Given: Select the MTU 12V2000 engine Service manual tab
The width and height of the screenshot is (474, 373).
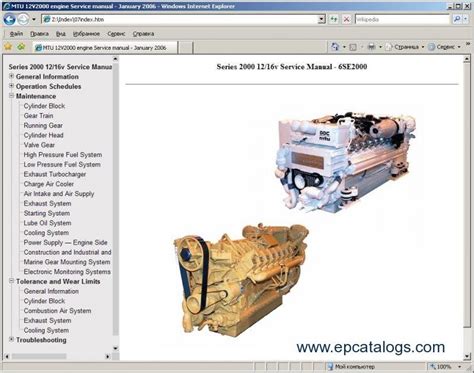Looking at the screenshot, I should pos(105,47).
